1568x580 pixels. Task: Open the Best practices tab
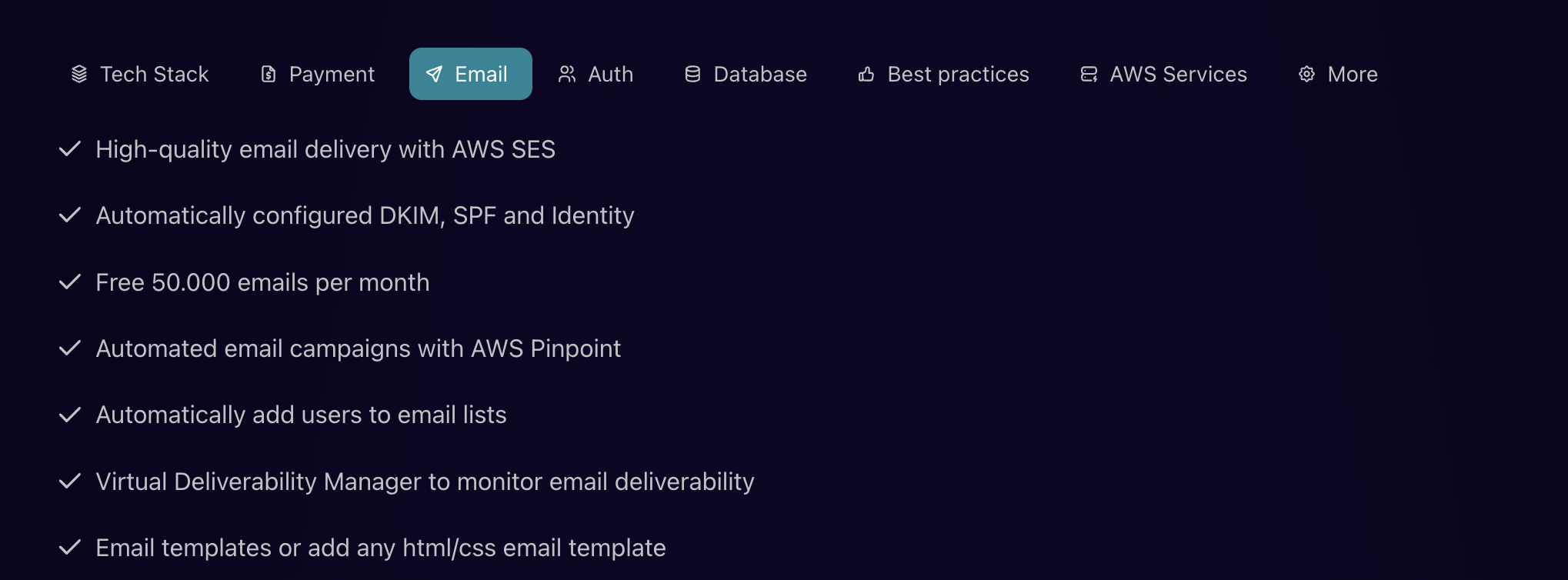tap(958, 74)
